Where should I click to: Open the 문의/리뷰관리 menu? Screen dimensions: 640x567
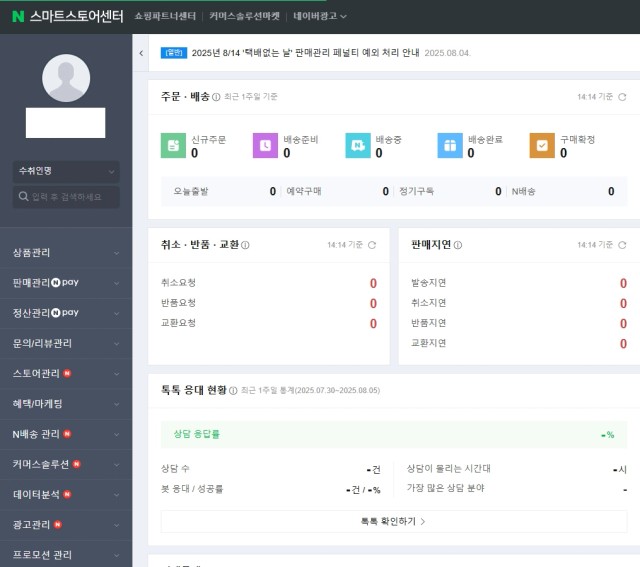coord(66,343)
